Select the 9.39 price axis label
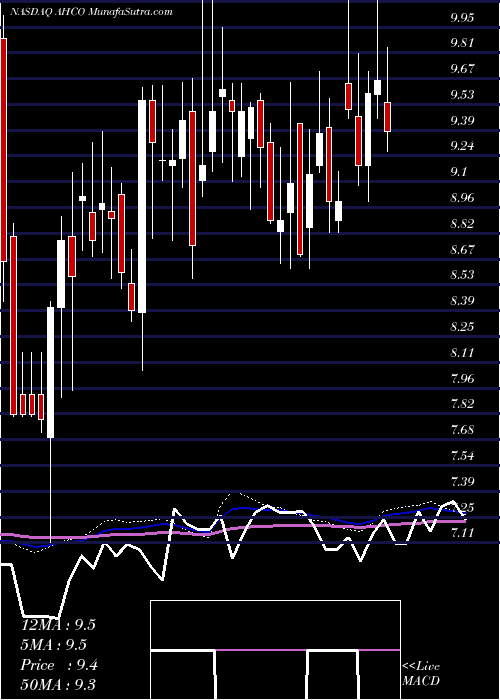Screen dimensions: 500x700 [x=462, y=121]
